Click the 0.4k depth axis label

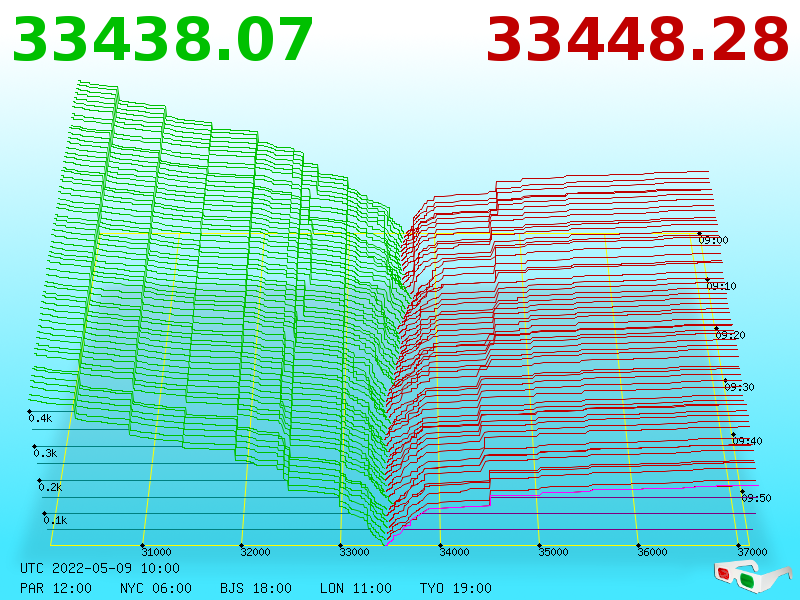point(40,418)
